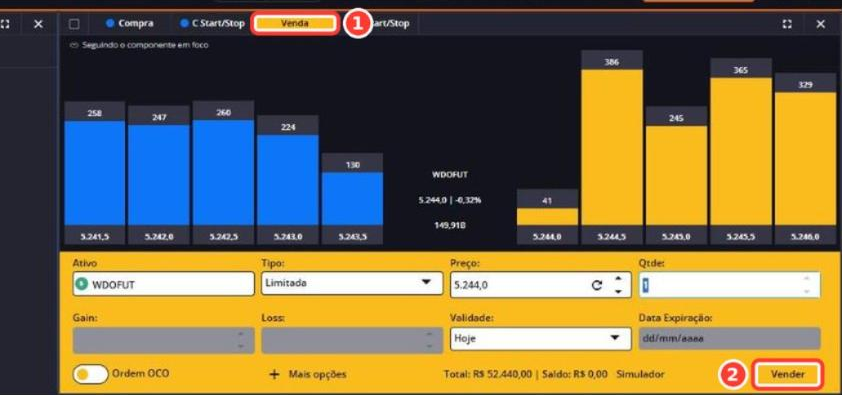Open the Validade dropdown showing Hoje

[541, 339]
